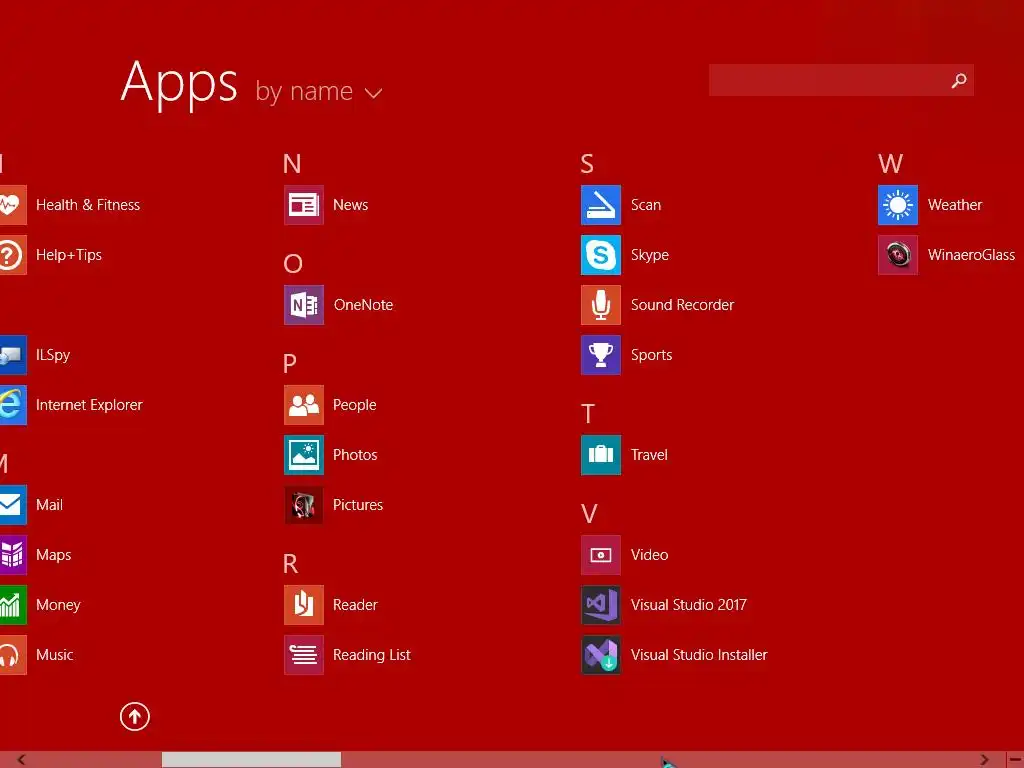Screen dimensions: 1024x768
Task: Launch the WinaeroGlass icon
Action: (898, 255)
